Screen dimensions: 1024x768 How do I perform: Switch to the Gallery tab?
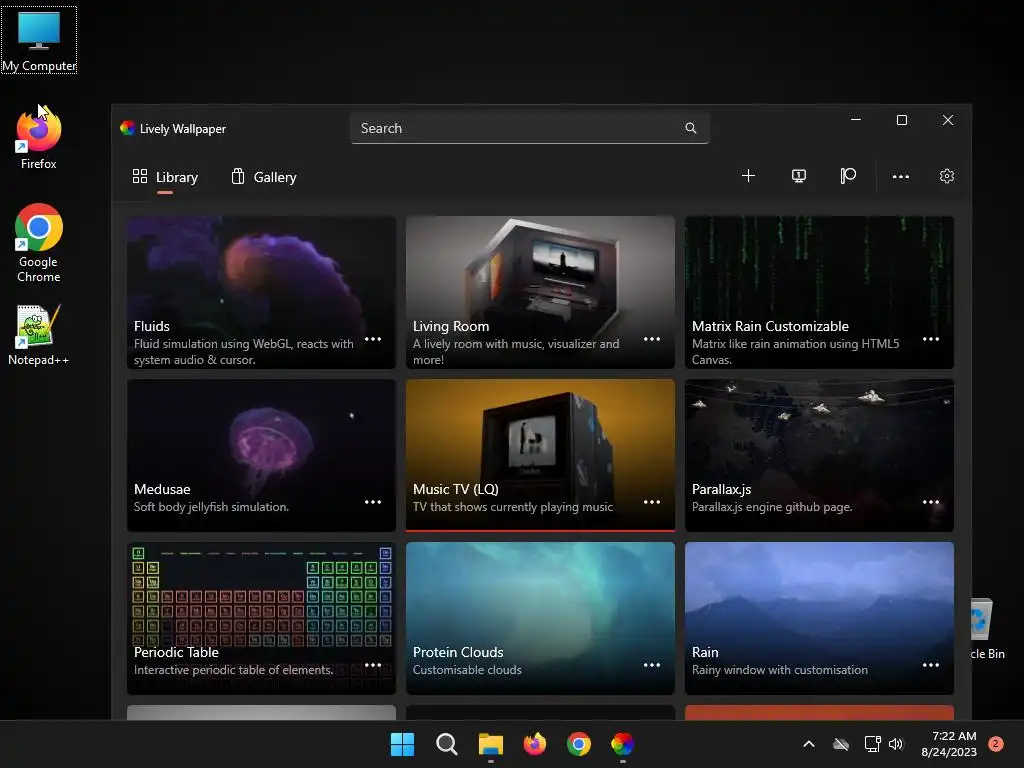coord(264,177)
